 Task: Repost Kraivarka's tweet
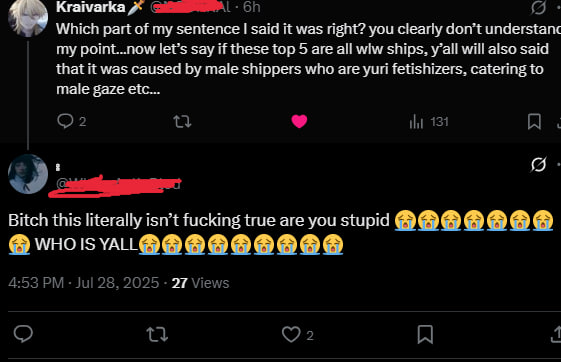(x=182, y=122)
